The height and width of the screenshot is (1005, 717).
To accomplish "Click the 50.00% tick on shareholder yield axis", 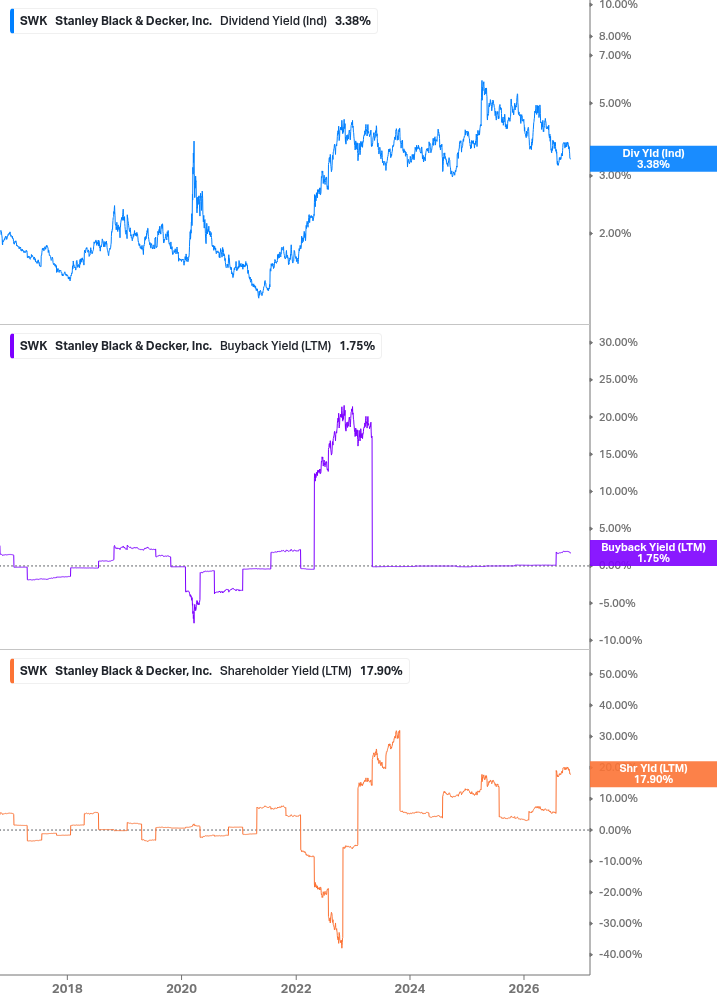I will click(x=618, y=674).
